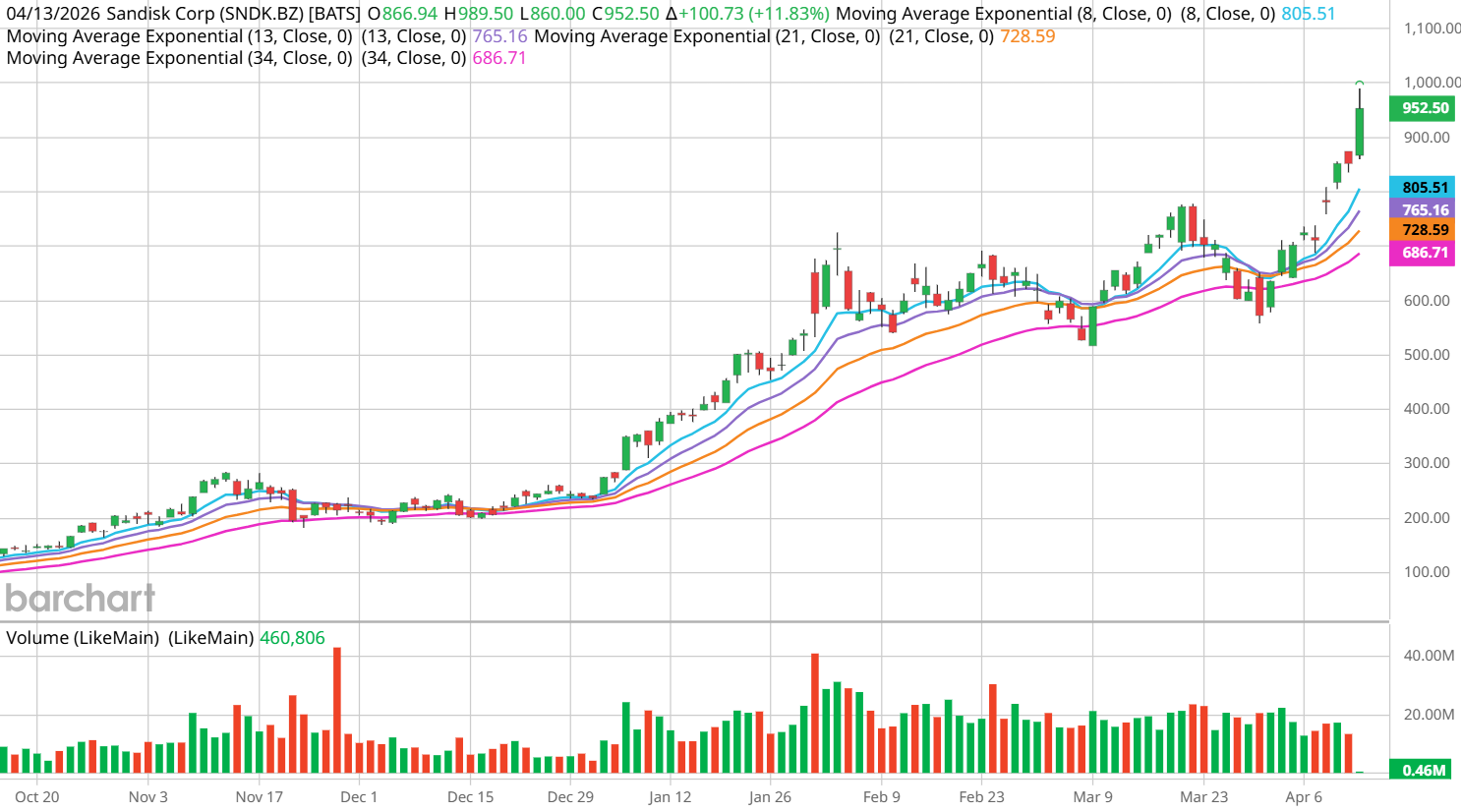The height and width of the screenshot is (812, 1461).
Task: Click the small circle marker above latest candle
Action: tap(1360, 84)
